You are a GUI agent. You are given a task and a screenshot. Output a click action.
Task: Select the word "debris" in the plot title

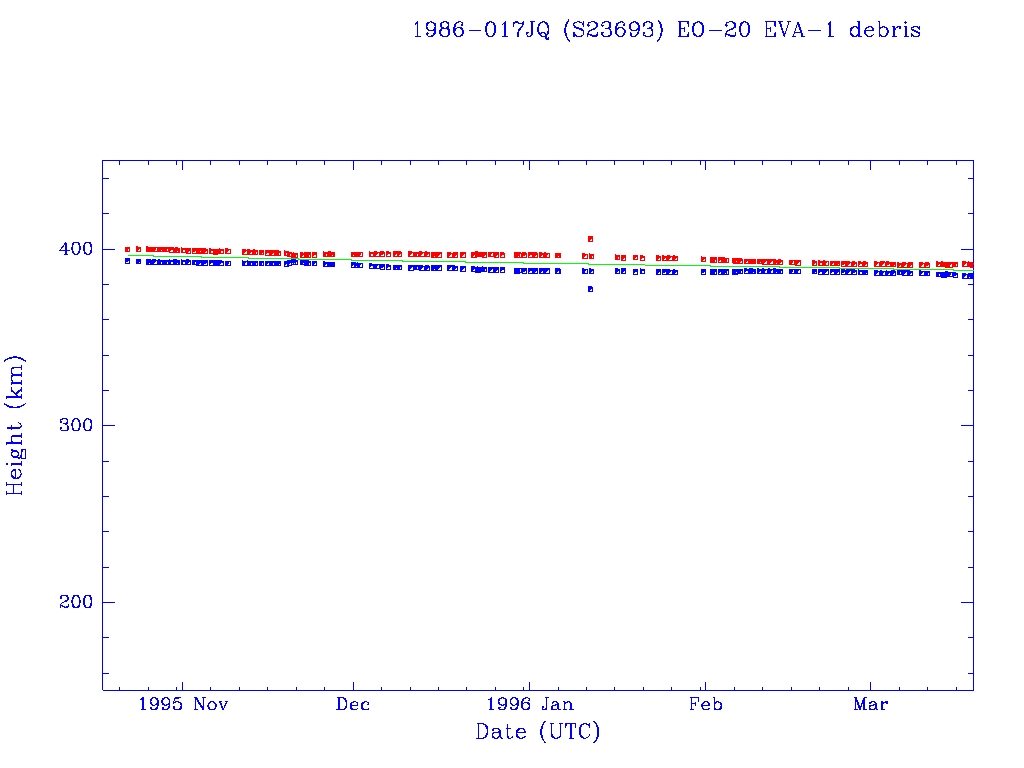tap(885, 30)
